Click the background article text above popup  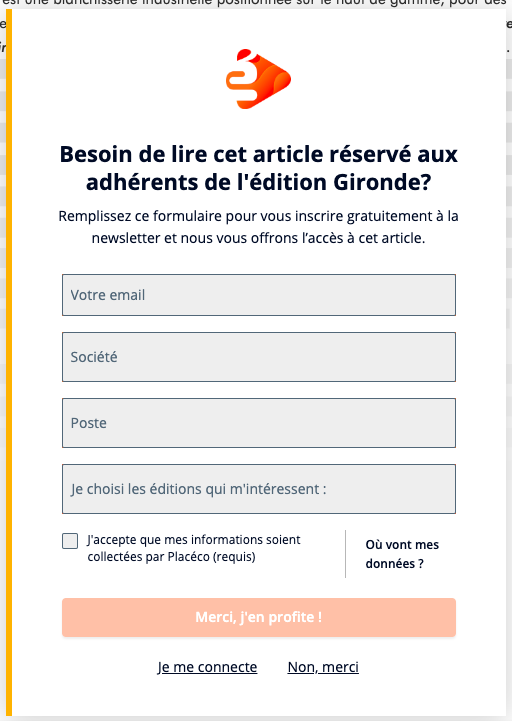[x=256, y=4]
